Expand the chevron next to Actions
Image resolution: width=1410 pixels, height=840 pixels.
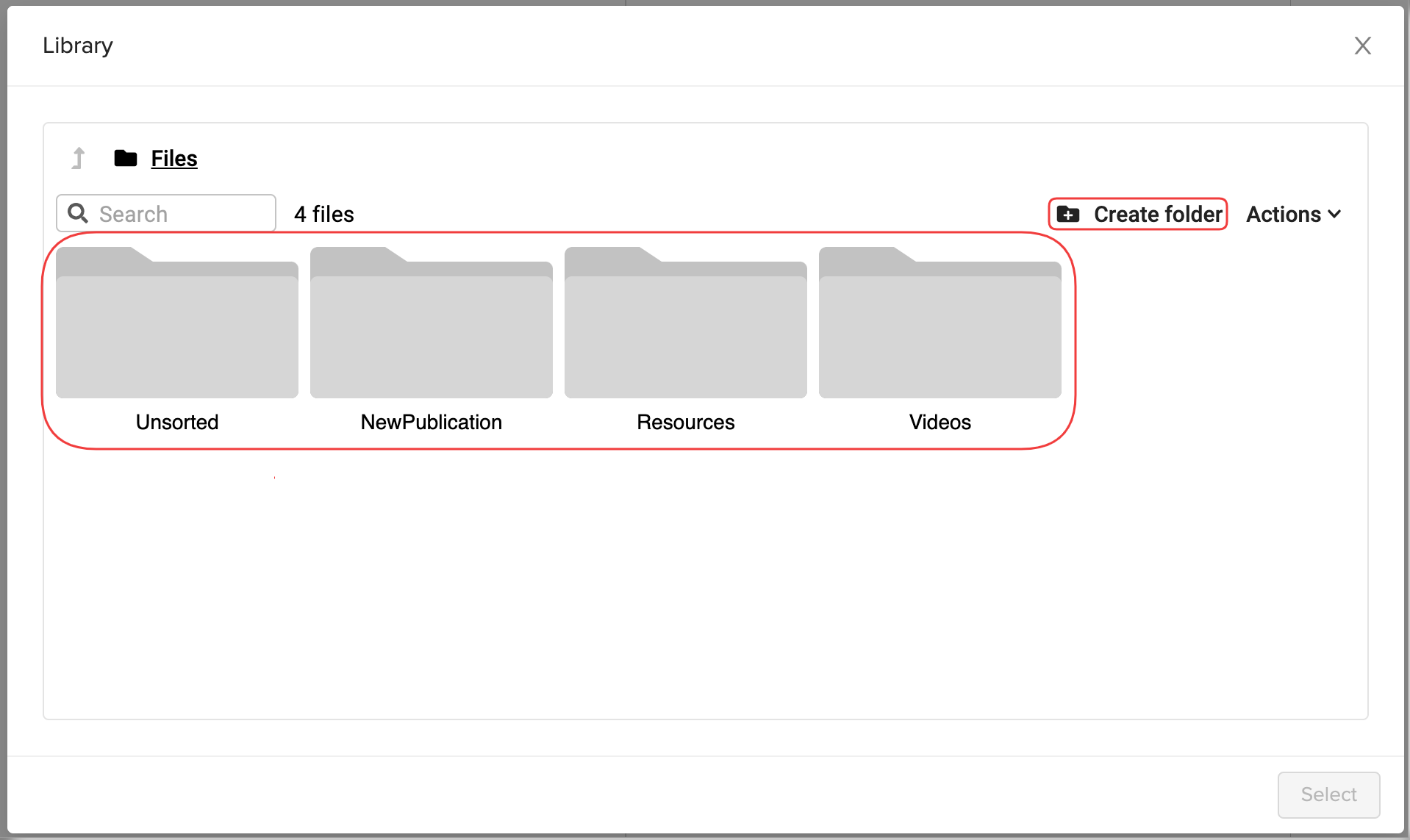tap(1335, 215)
